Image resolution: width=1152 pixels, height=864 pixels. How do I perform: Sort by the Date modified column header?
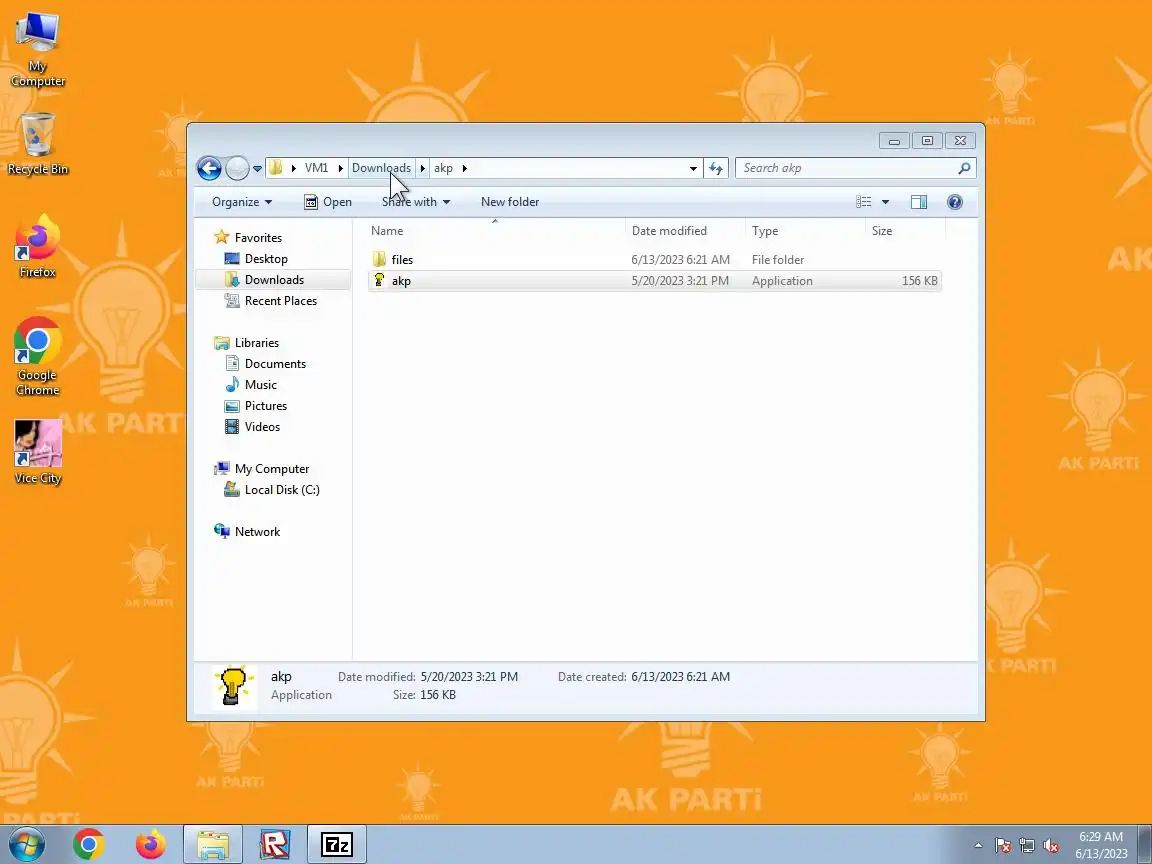click(685, 231)
